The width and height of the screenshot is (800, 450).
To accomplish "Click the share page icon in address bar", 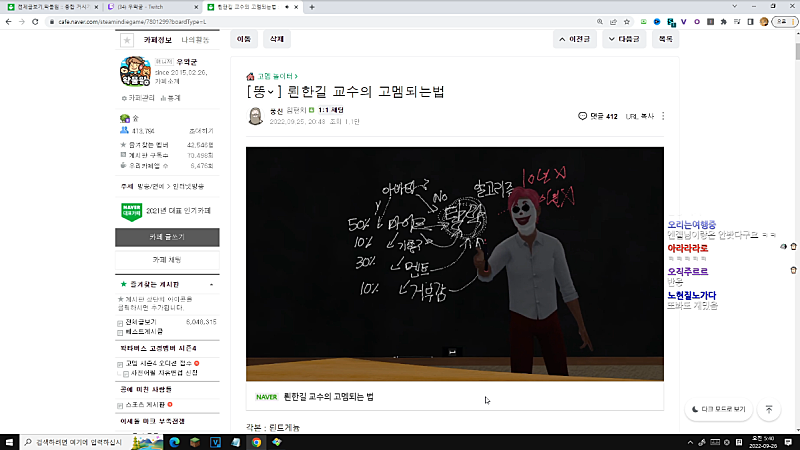I will coord(613,22).
